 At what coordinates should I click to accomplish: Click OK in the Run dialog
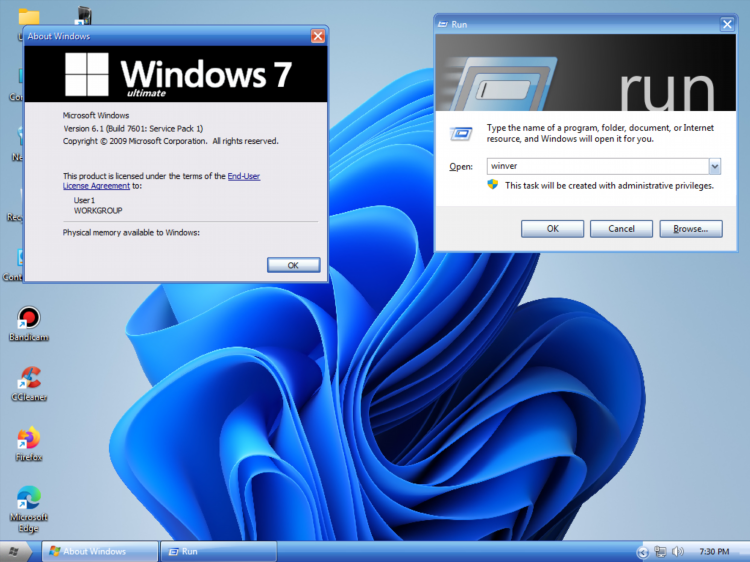(552, 229)
